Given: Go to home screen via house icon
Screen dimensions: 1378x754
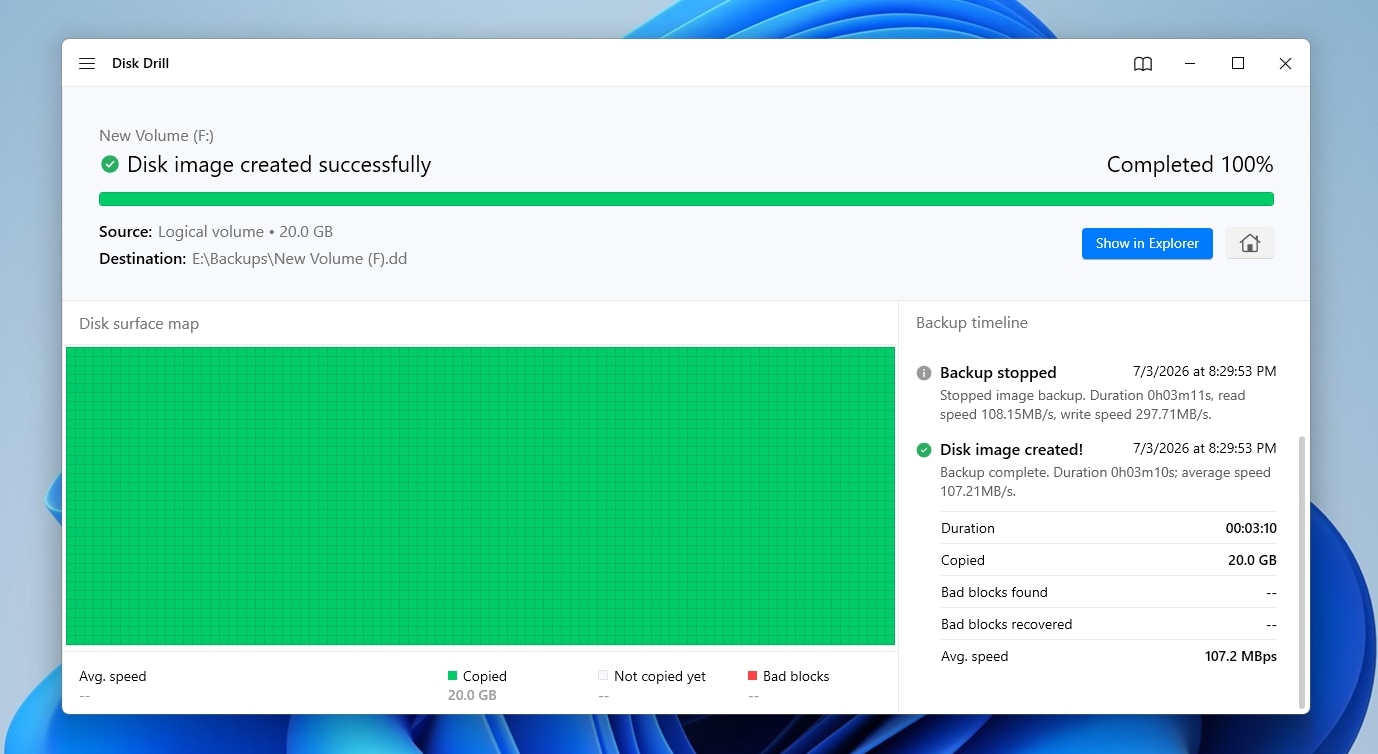Looking at the screenshot, I should click(x=1249, y=243).
